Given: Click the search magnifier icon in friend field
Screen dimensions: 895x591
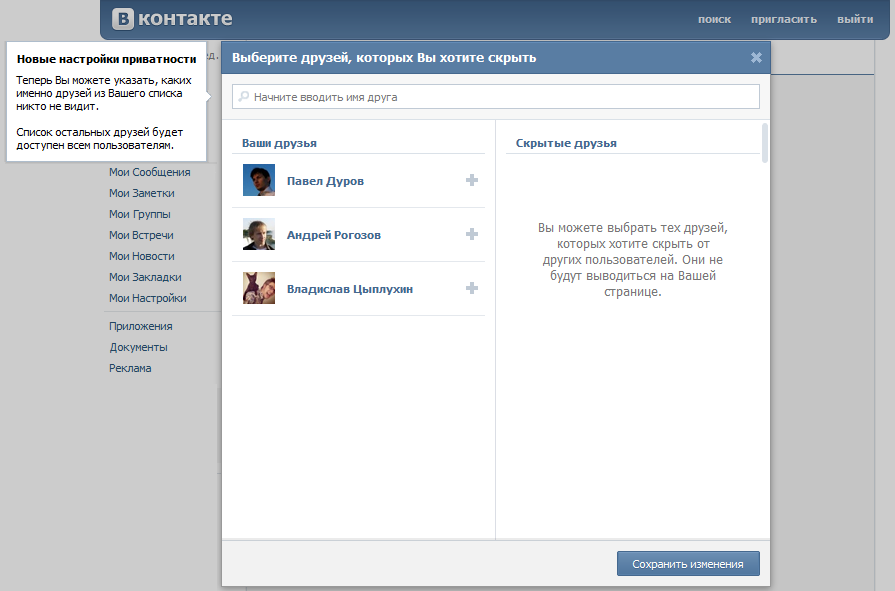Looking at the screenshot, I should (244, 97).
